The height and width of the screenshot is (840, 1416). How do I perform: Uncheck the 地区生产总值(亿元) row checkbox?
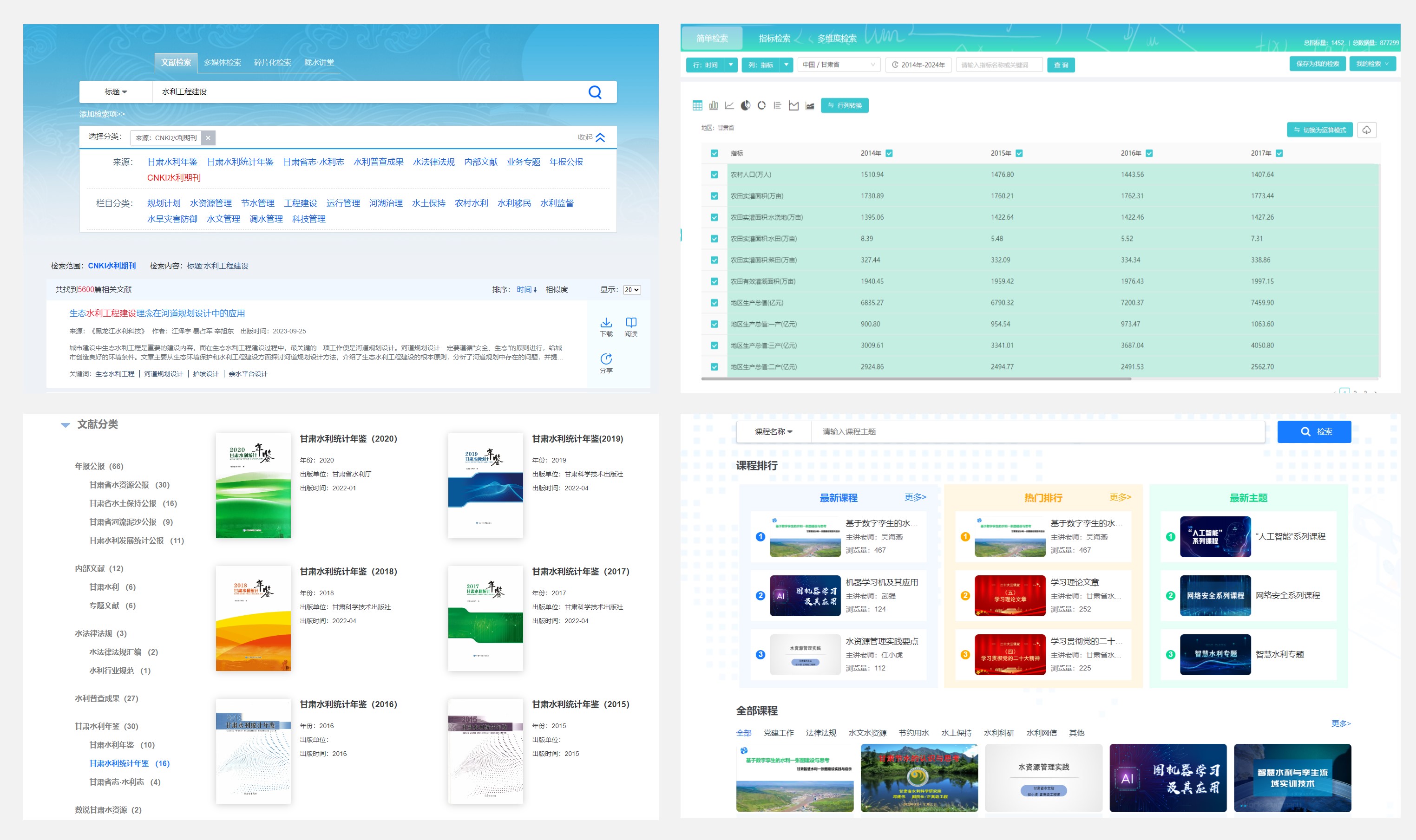714,303
